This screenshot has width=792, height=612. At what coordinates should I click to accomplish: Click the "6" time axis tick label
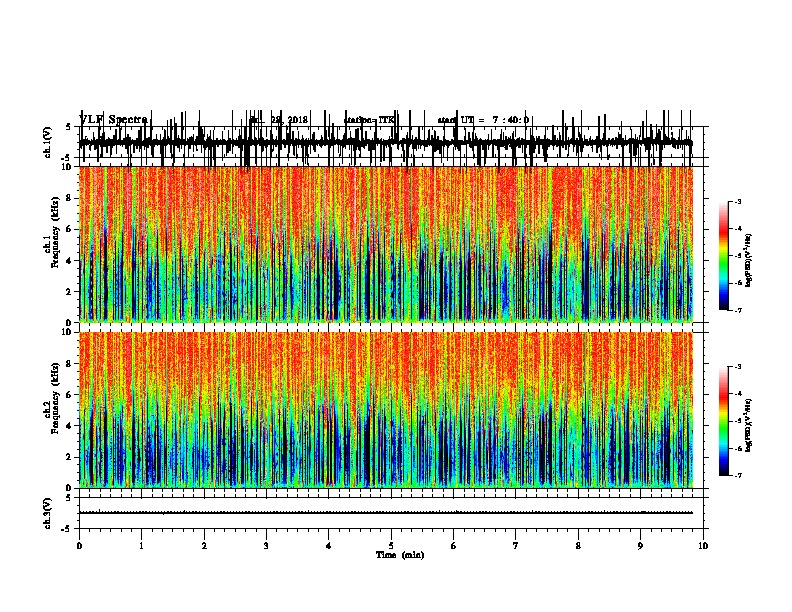(x=454, y=546)
